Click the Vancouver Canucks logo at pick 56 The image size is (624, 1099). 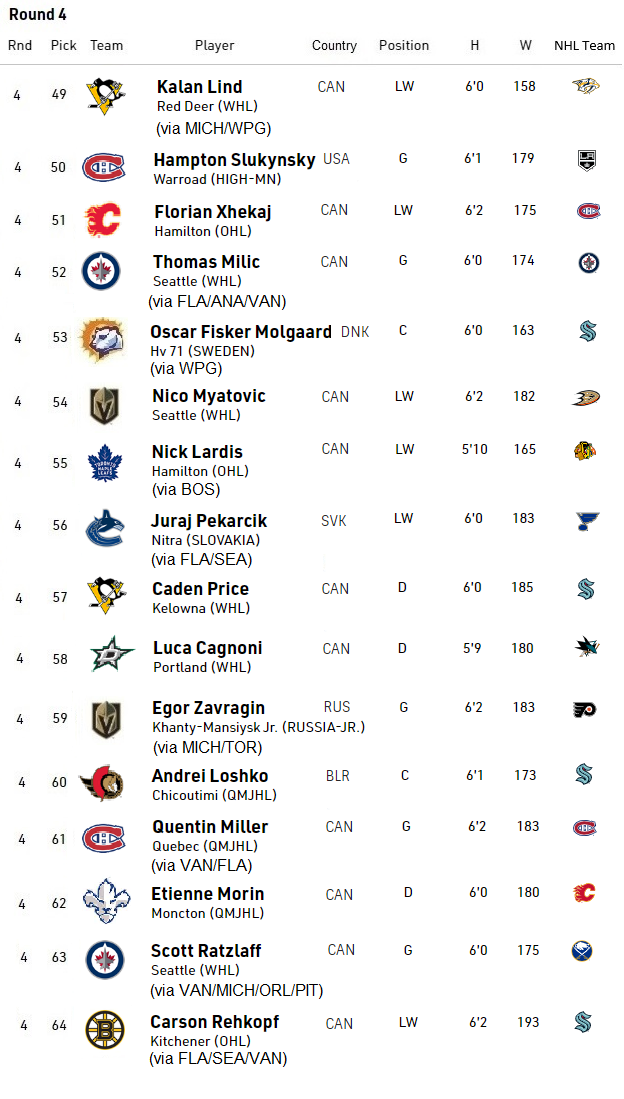pyautogui.click(x=104, y=529)
